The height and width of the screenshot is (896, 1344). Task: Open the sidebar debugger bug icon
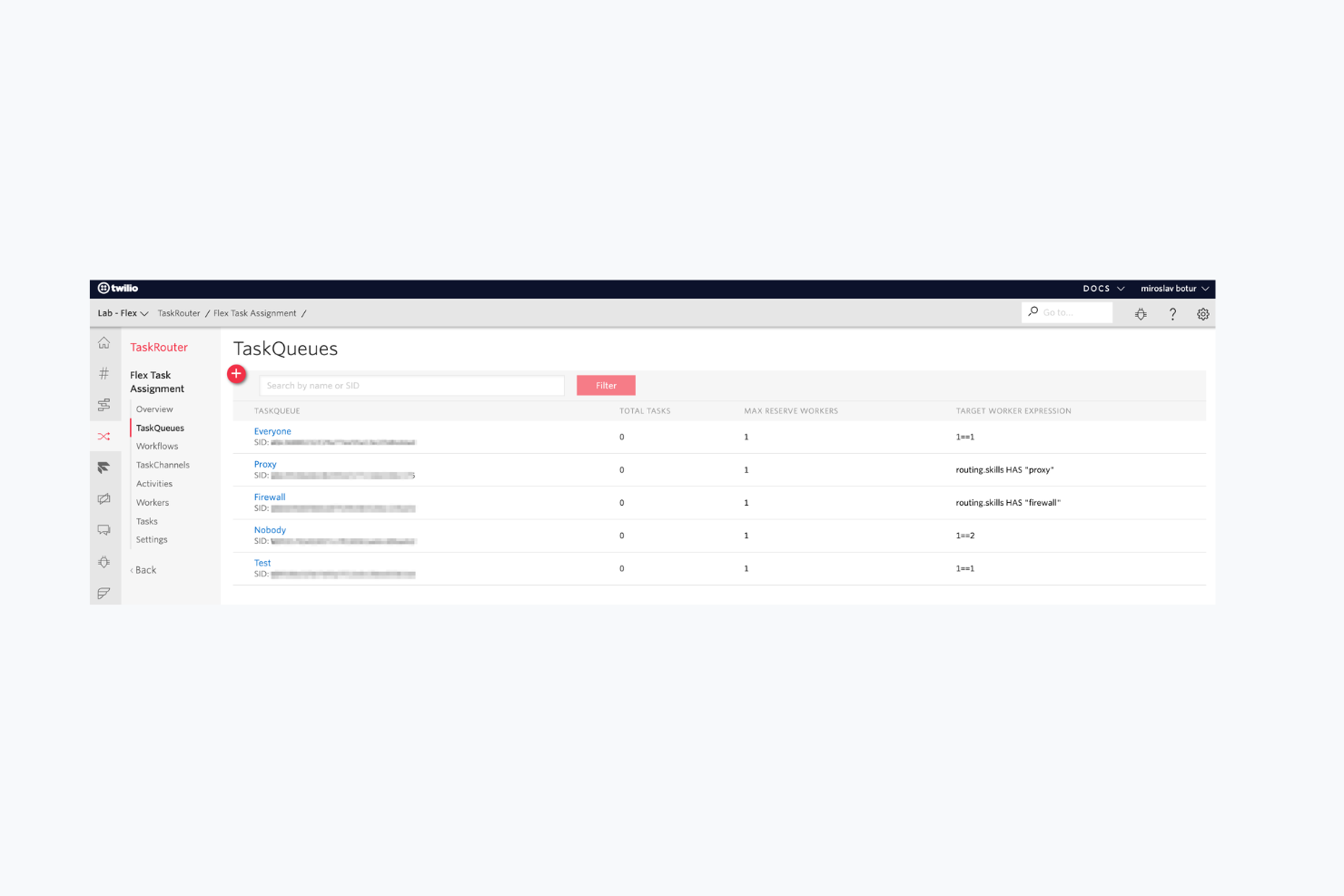point(104,562)
